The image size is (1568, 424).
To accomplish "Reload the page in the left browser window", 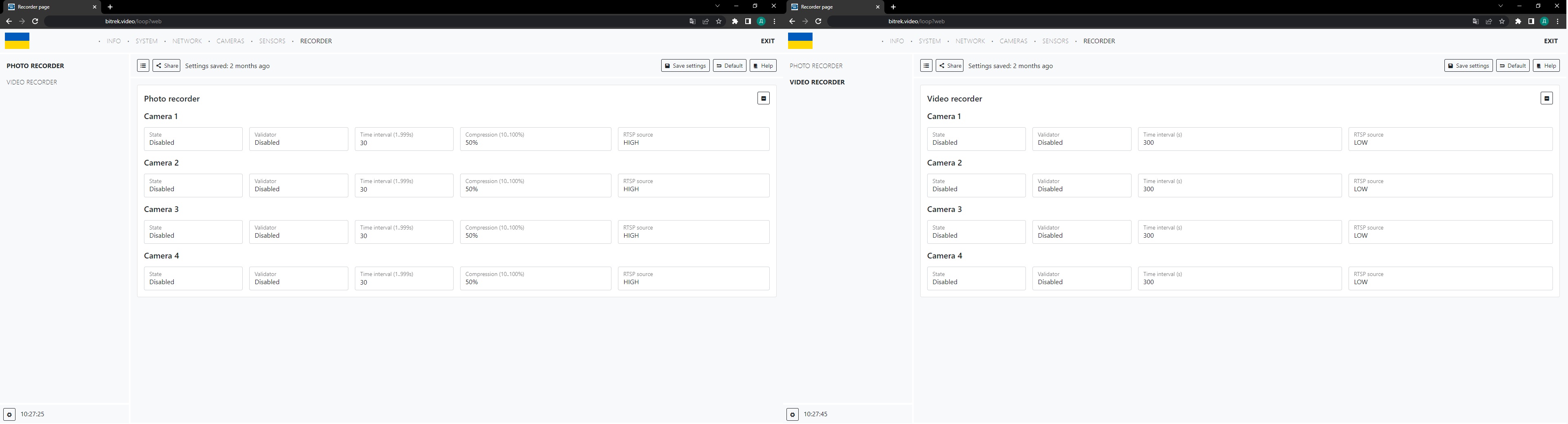I will (35, 21).
